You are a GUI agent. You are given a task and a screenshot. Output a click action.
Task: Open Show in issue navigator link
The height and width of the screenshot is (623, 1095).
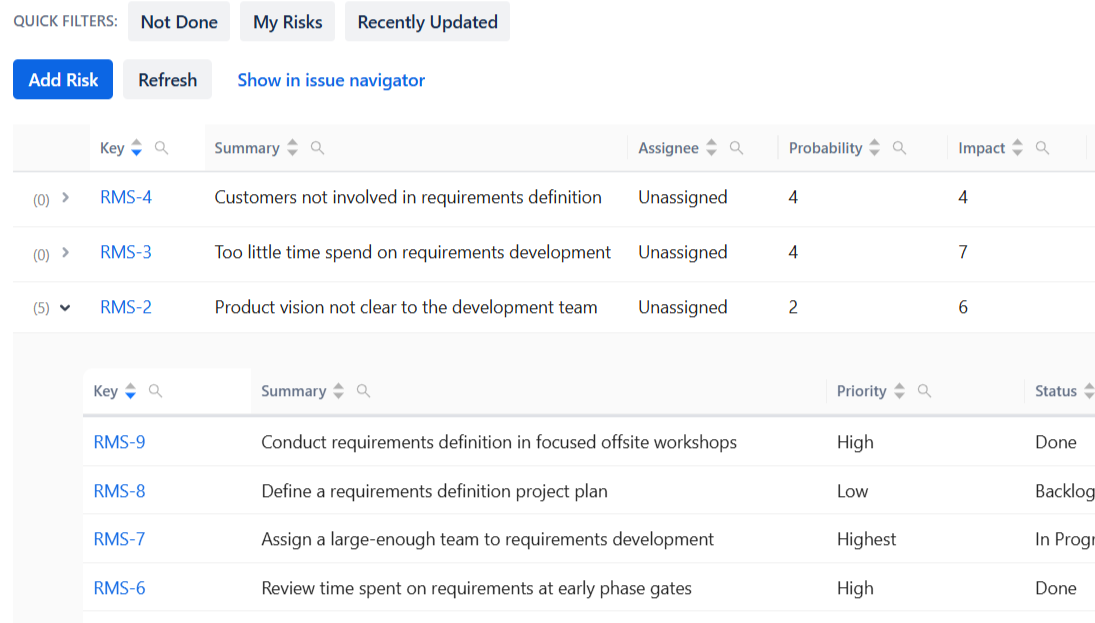[x=331, y=80]
